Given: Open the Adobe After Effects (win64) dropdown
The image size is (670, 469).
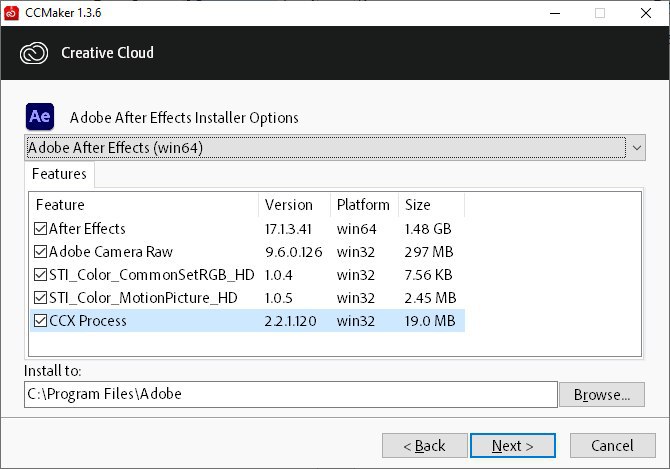Looking at the screenshot, I should (335, 148).
